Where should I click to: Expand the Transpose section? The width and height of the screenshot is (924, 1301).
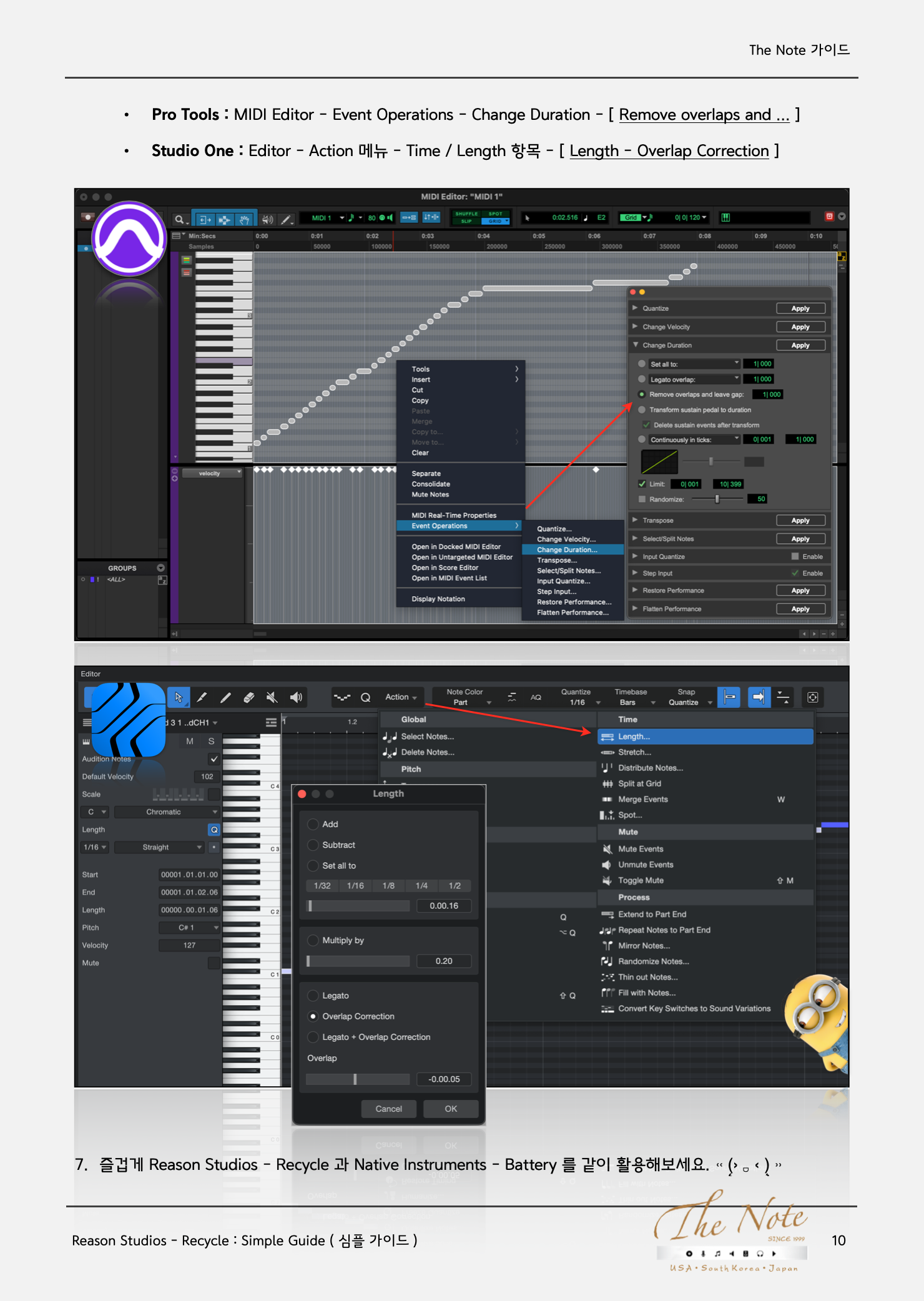tap(635, 520)
